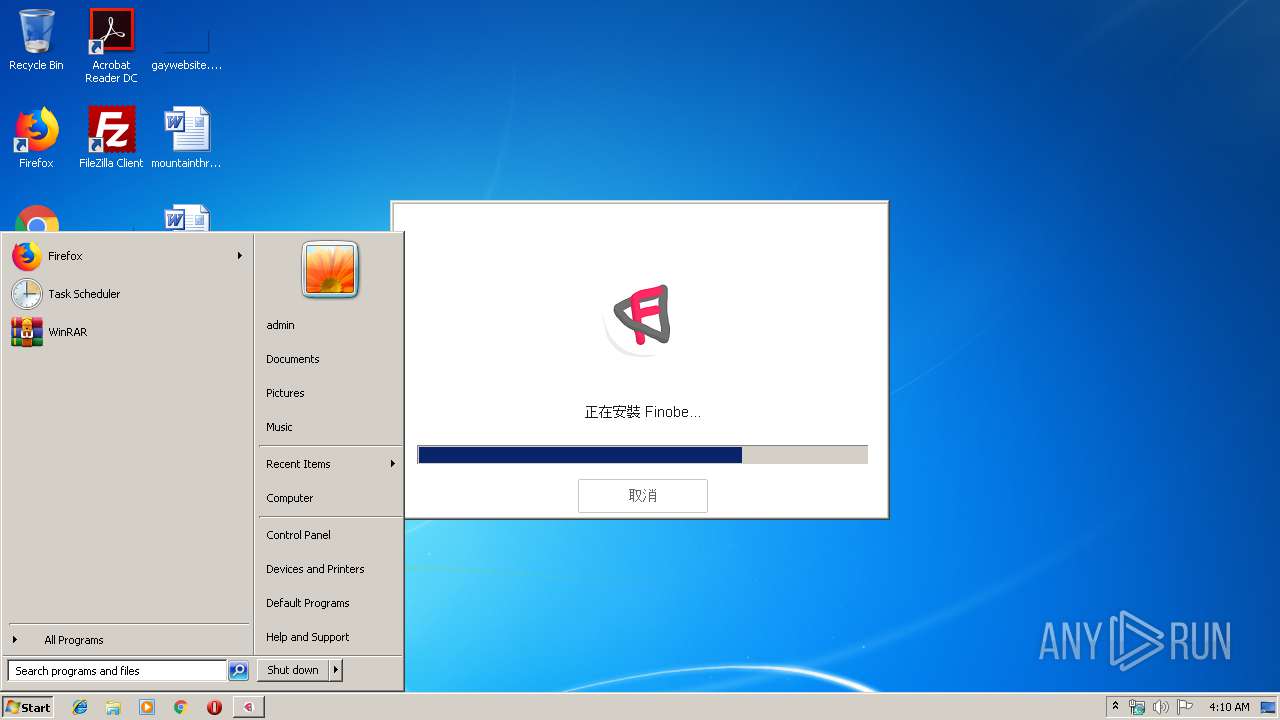Open the Recycle Bin desktop icon
The image size is (1280, 720).
point(36,40)
